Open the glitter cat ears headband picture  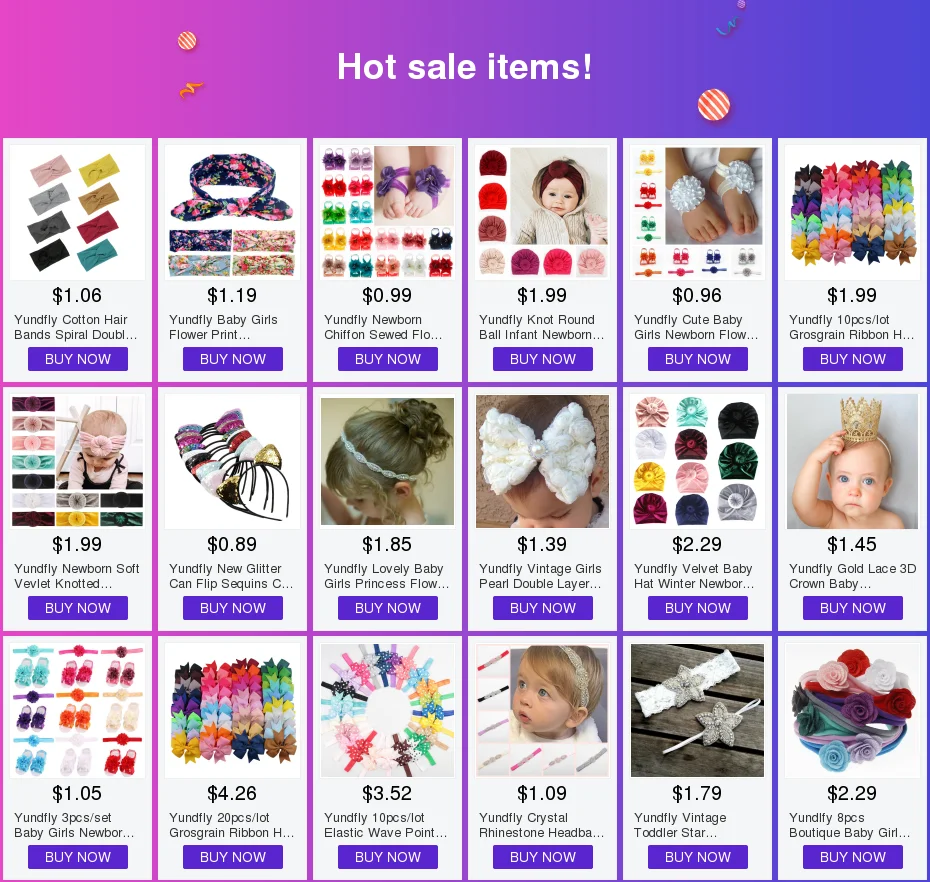pyautogui.click(x=232, y=461)
